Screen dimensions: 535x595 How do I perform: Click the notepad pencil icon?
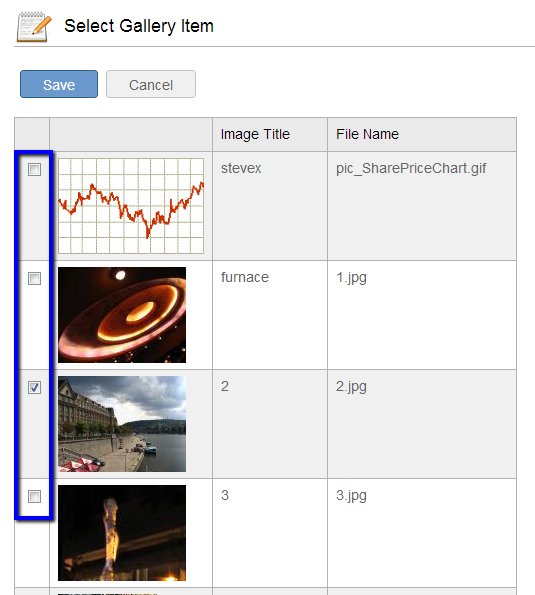34,26
